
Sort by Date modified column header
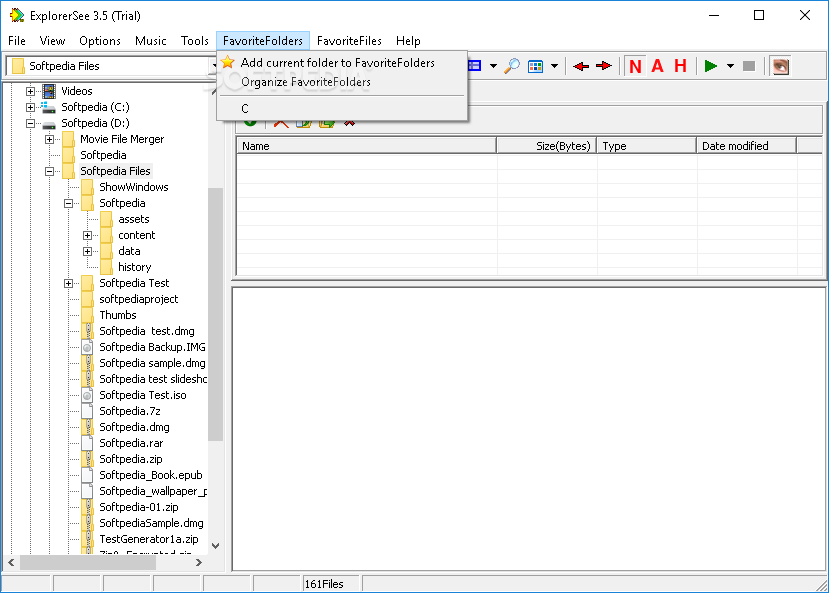click(747, 146)
